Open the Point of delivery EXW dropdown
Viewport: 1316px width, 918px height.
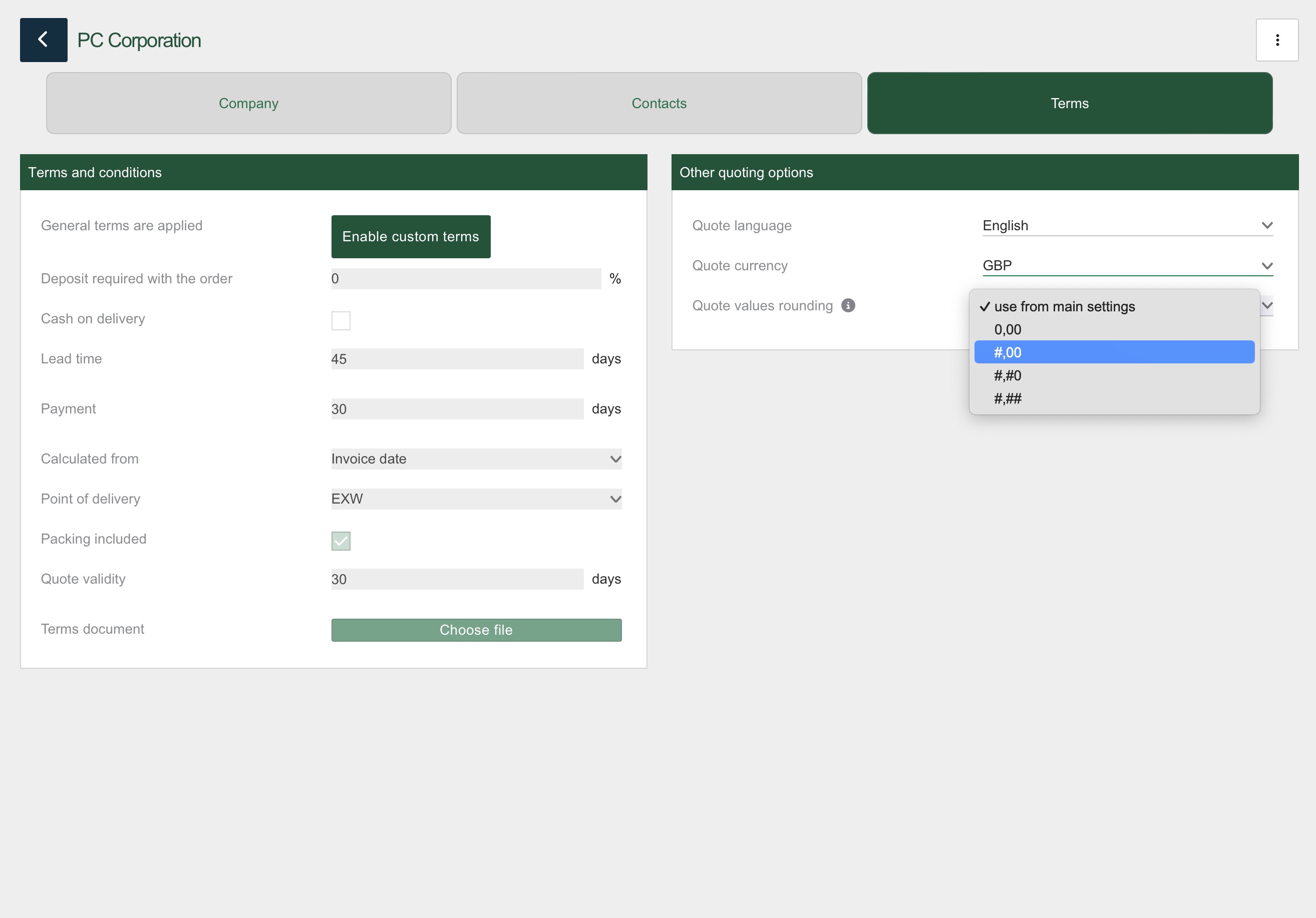click(x=476, y=499)
